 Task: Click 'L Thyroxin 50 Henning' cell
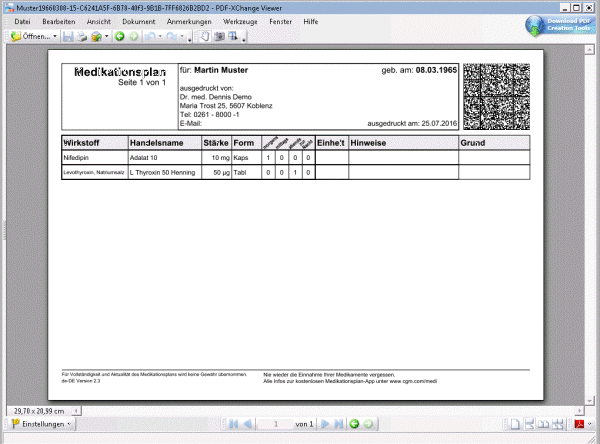tap(165, 173)
